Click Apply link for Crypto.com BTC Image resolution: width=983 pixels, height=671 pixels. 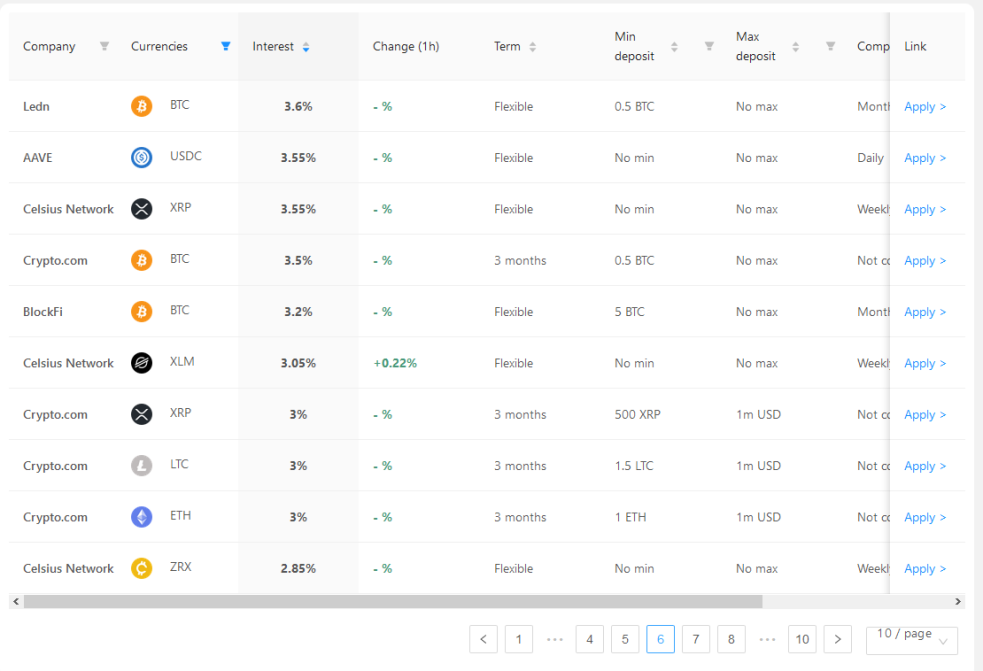coord(925,261)
